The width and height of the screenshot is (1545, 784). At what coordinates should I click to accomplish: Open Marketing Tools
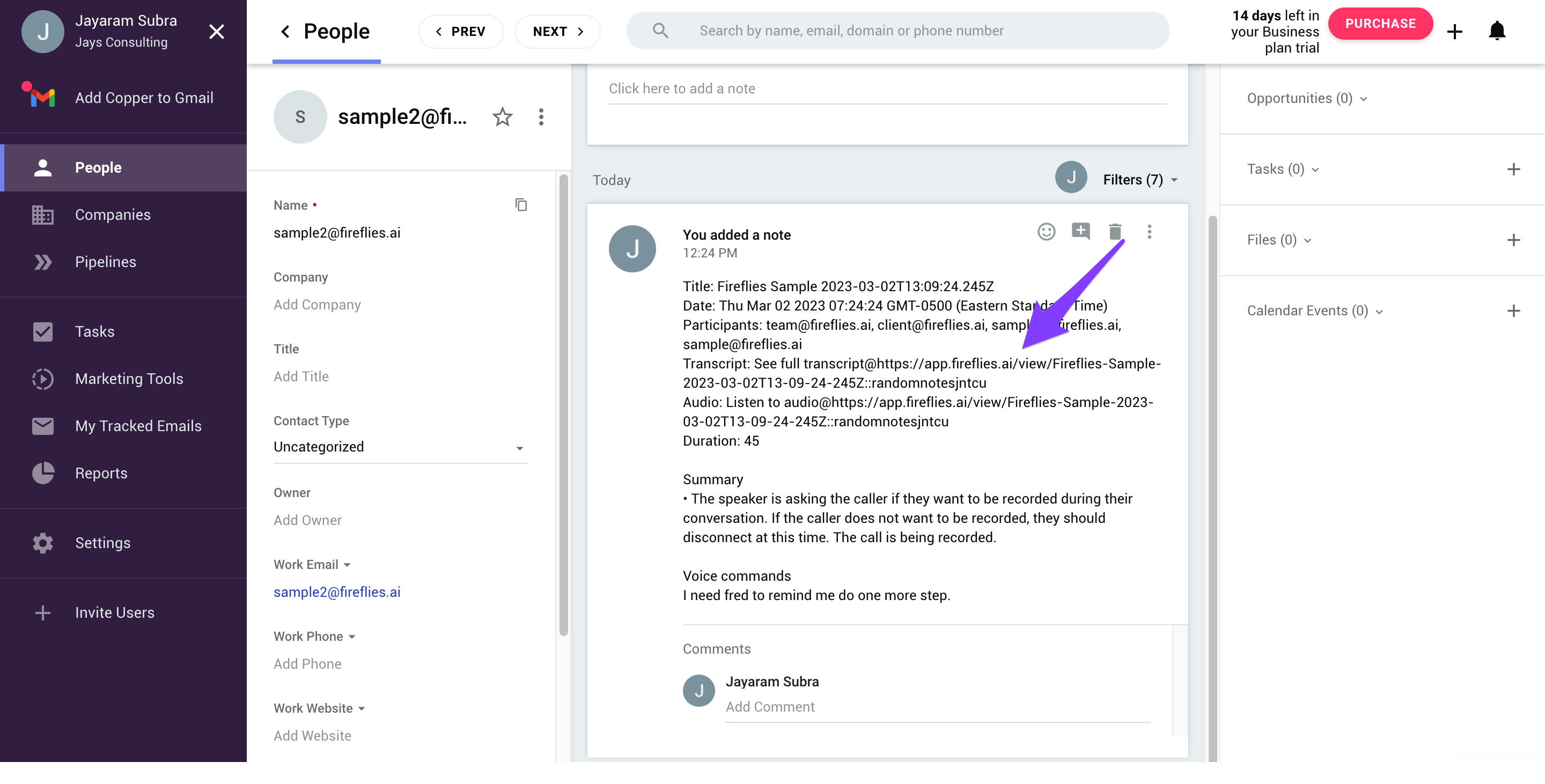point(123,379)
